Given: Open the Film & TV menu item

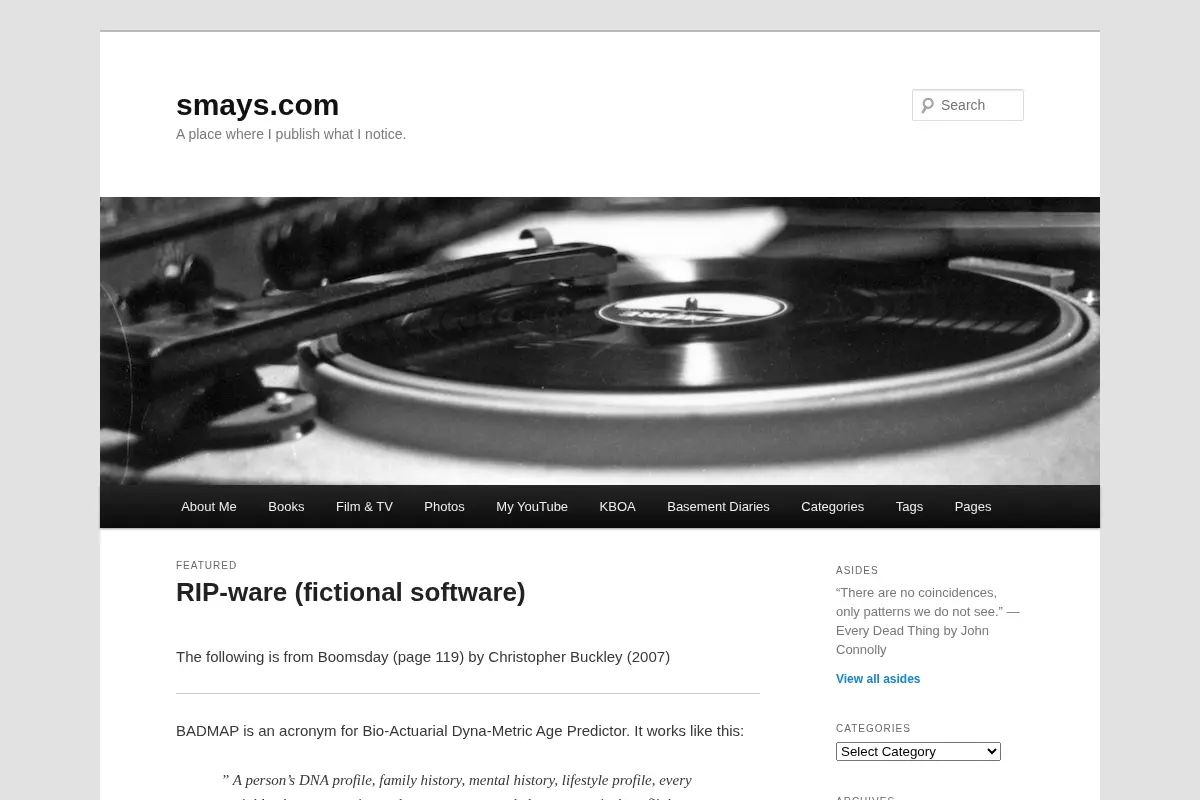Looking at the screenshot, I should click(x=364, y=507).
